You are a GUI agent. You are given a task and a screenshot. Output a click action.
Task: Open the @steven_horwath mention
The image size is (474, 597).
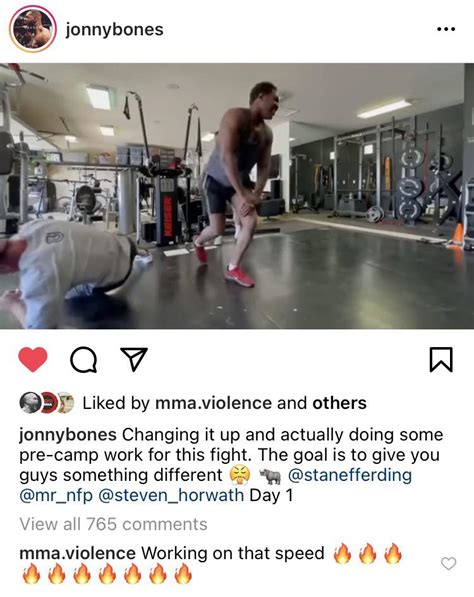tap(171, 495)
